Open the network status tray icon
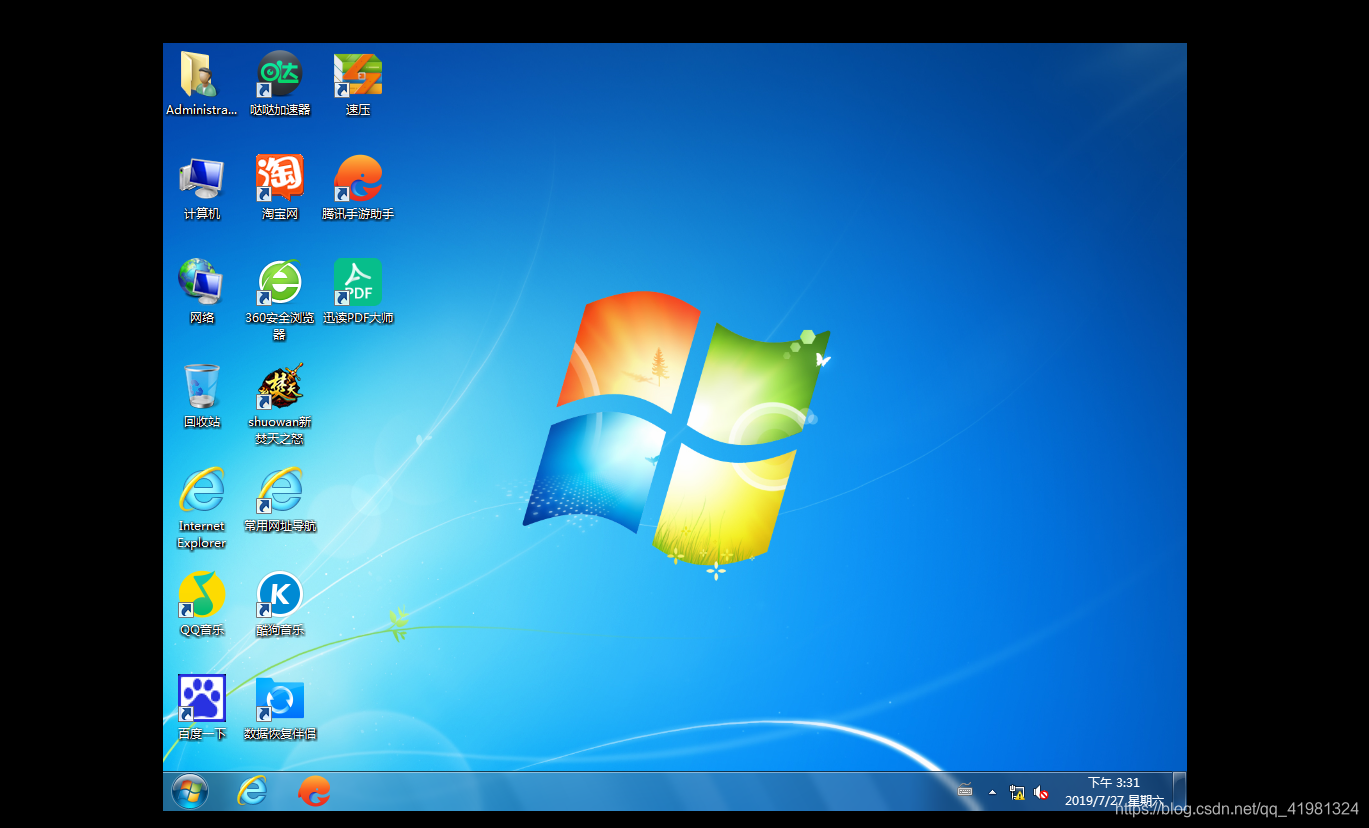The image size is (1369, 828). pos(1017,792)
